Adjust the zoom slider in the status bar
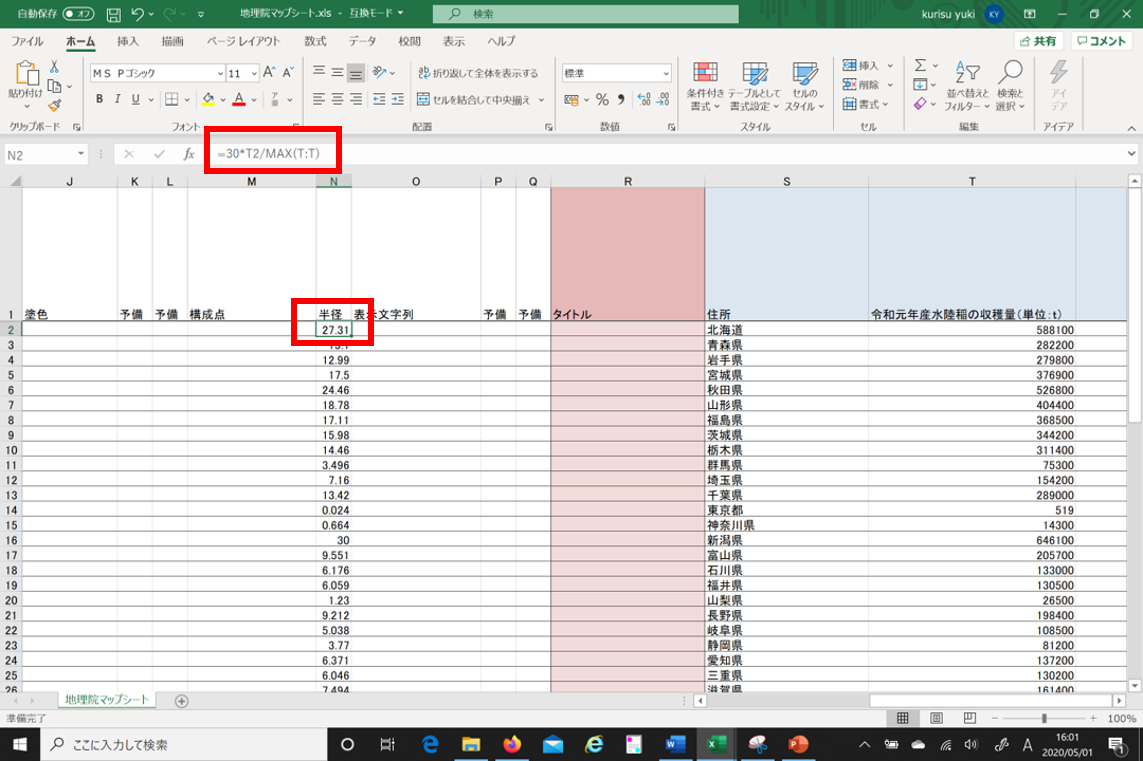The width and height of the screenshot is (1143, 761). 1044,719
